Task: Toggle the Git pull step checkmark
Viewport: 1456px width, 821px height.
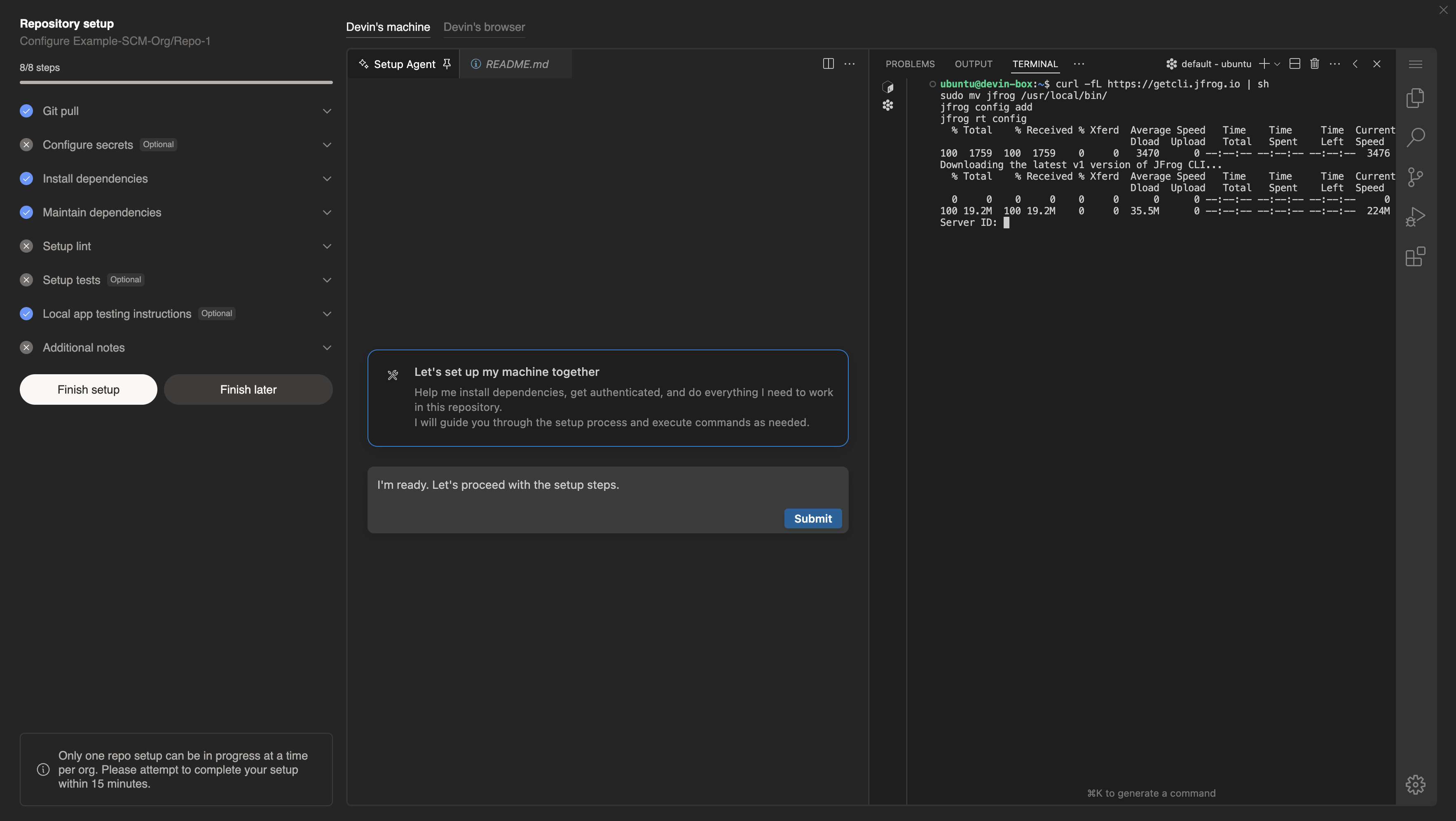Action: [26, 111]
